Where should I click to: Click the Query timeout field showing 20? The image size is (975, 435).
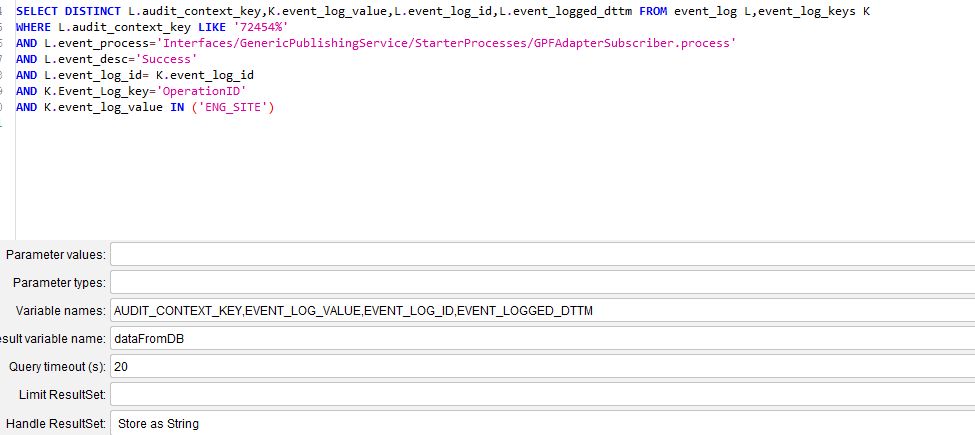[542, 367]
